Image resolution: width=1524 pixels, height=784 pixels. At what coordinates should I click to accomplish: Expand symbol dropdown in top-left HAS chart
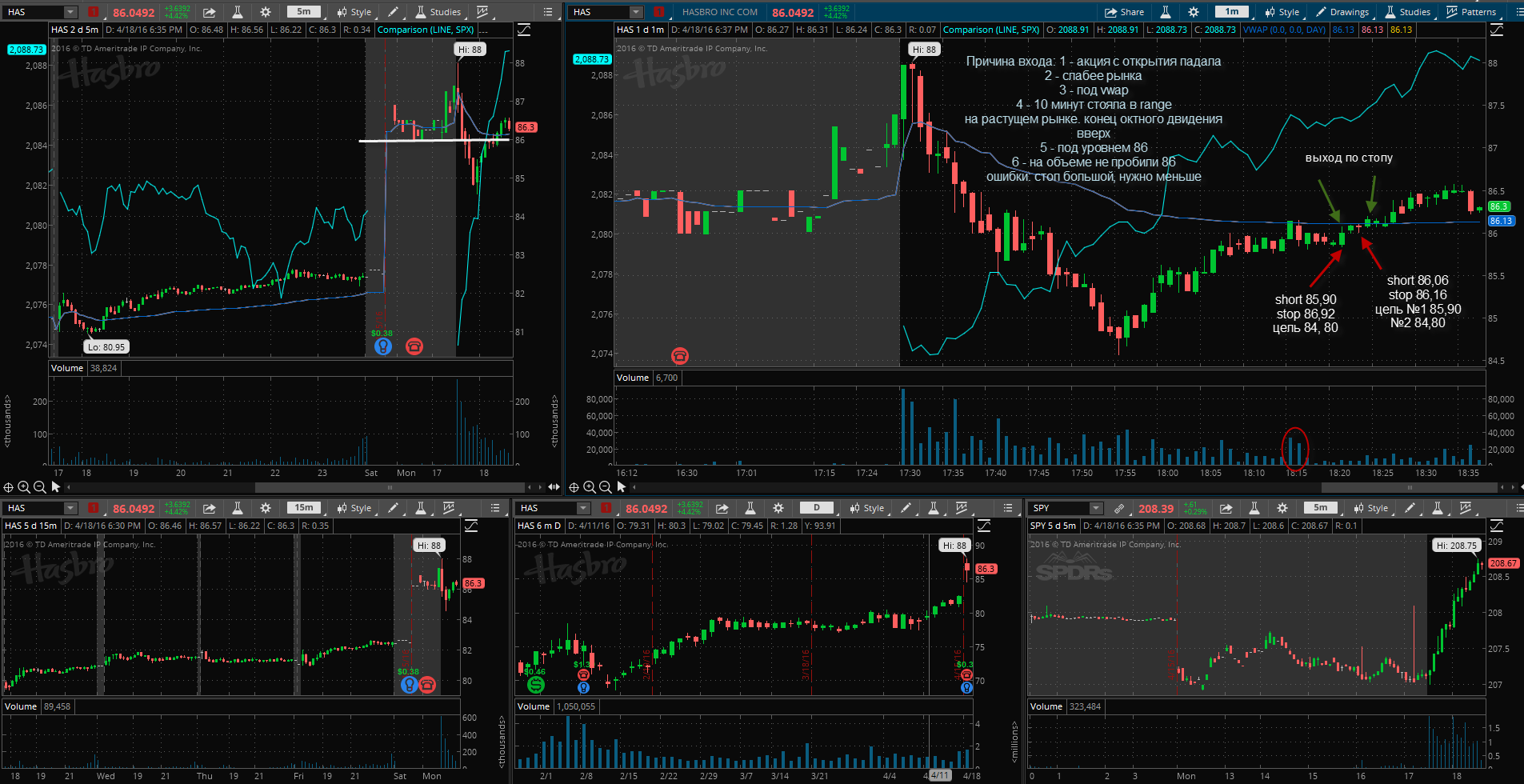pyautogui.click(x=70, y=12)
